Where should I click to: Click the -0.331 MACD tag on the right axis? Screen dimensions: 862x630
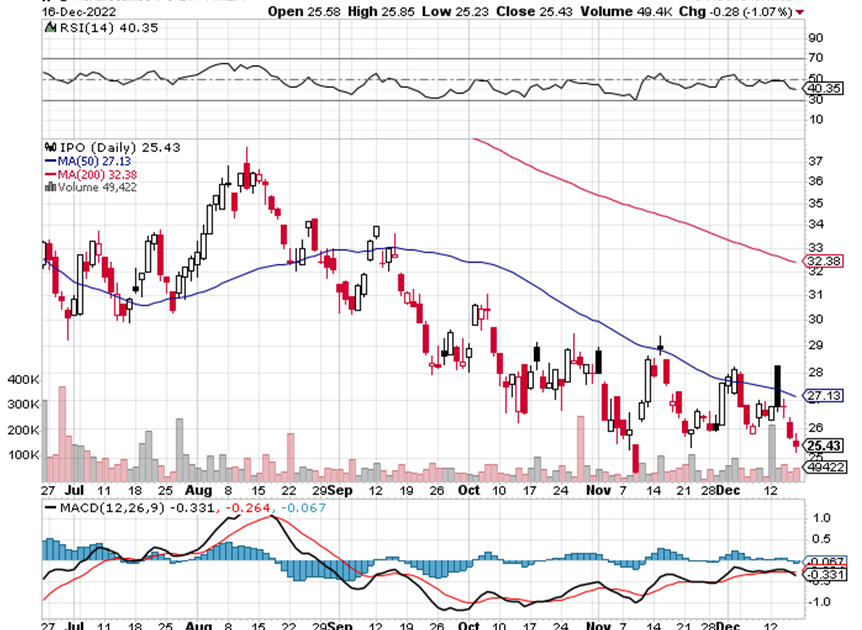click(x=824, y=574)
